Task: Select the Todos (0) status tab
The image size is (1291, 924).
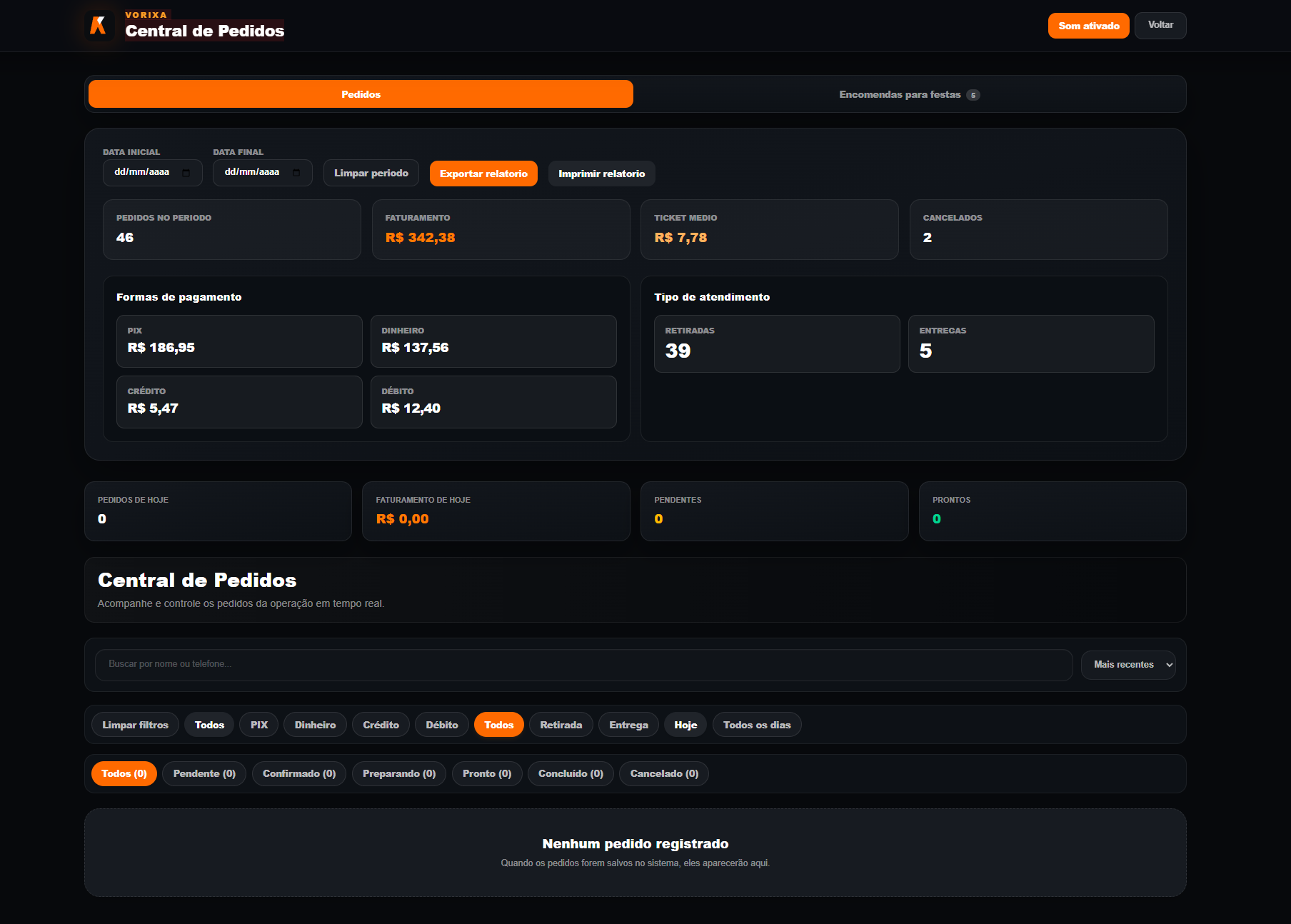Action: point(124,774)
